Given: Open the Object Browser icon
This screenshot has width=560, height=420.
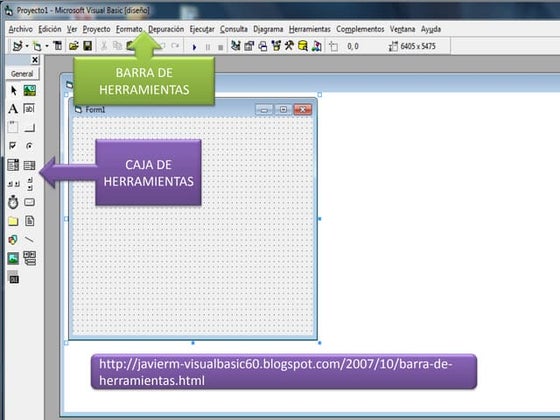Looking at the screenshot, I should point(276,46).
